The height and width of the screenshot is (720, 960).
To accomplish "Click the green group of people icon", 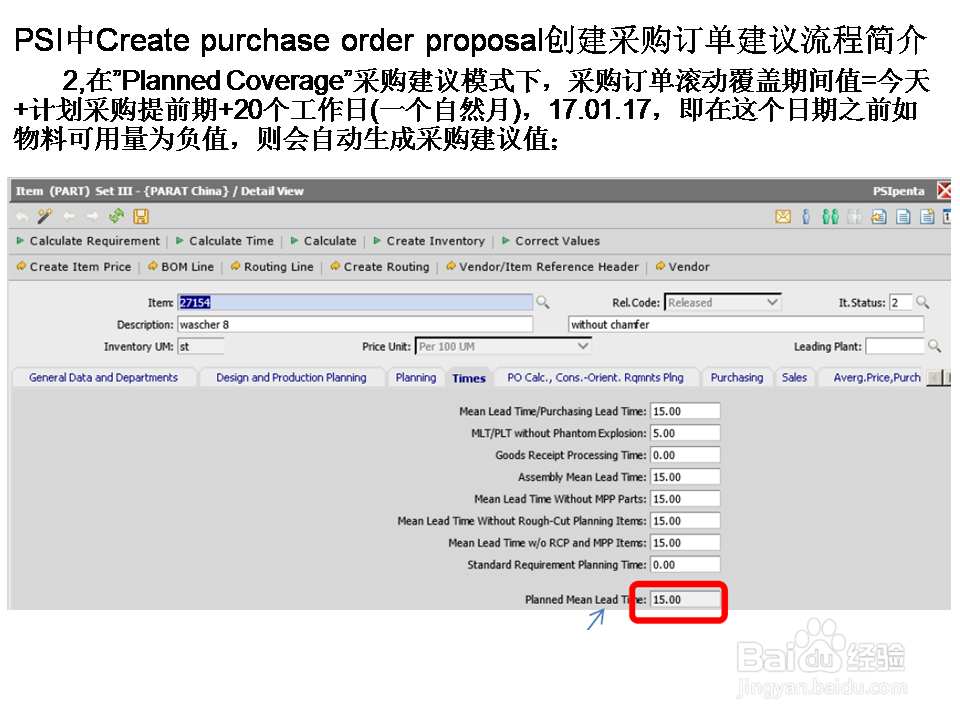I will click(x=831, y=217).
